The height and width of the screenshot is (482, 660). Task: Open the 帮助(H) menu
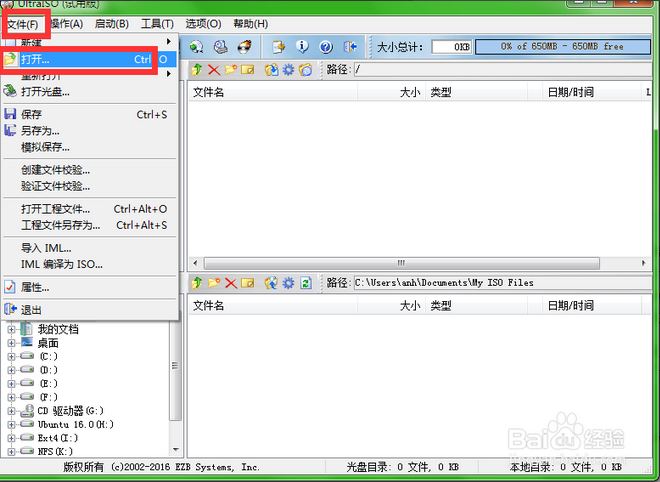click(x=251, y=24)
